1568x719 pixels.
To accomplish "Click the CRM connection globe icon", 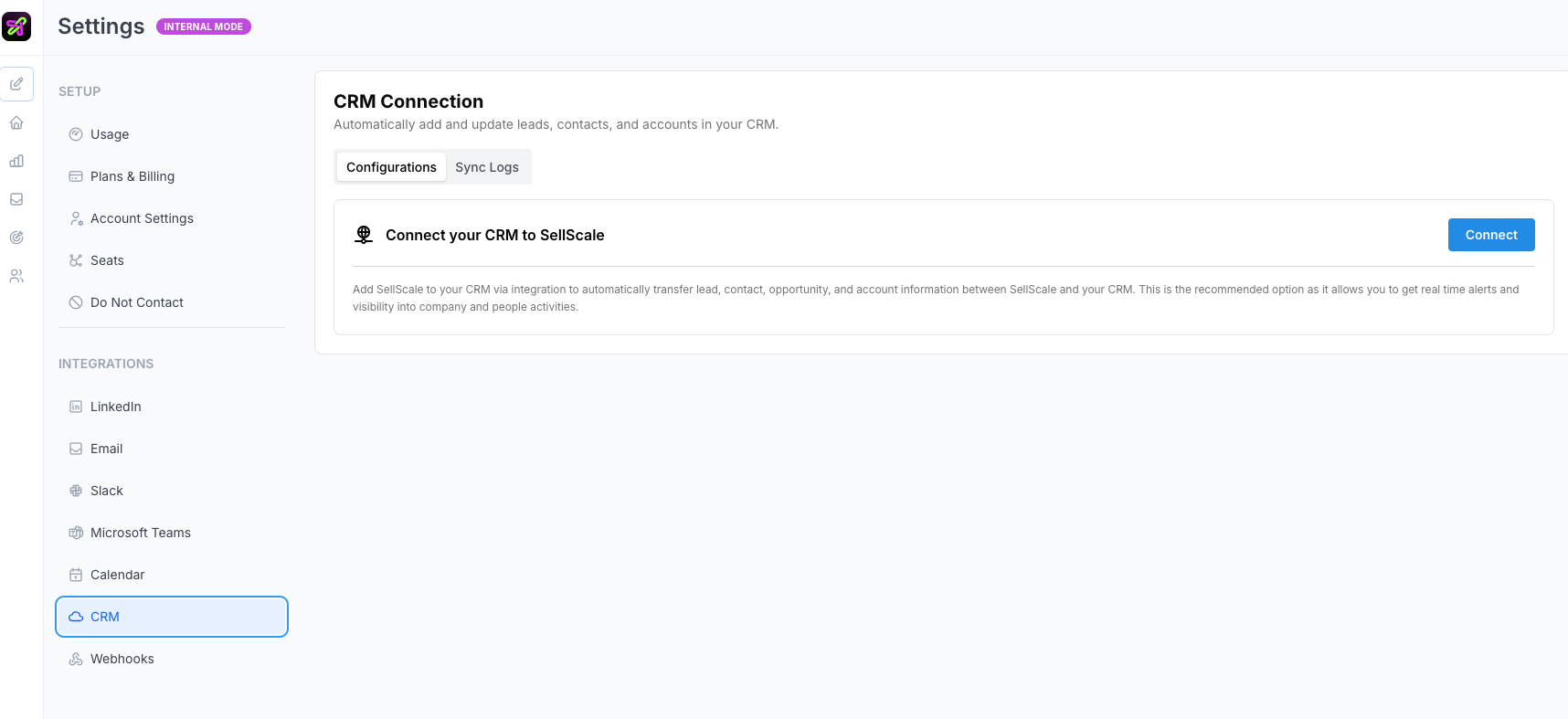I will point(364,235).
